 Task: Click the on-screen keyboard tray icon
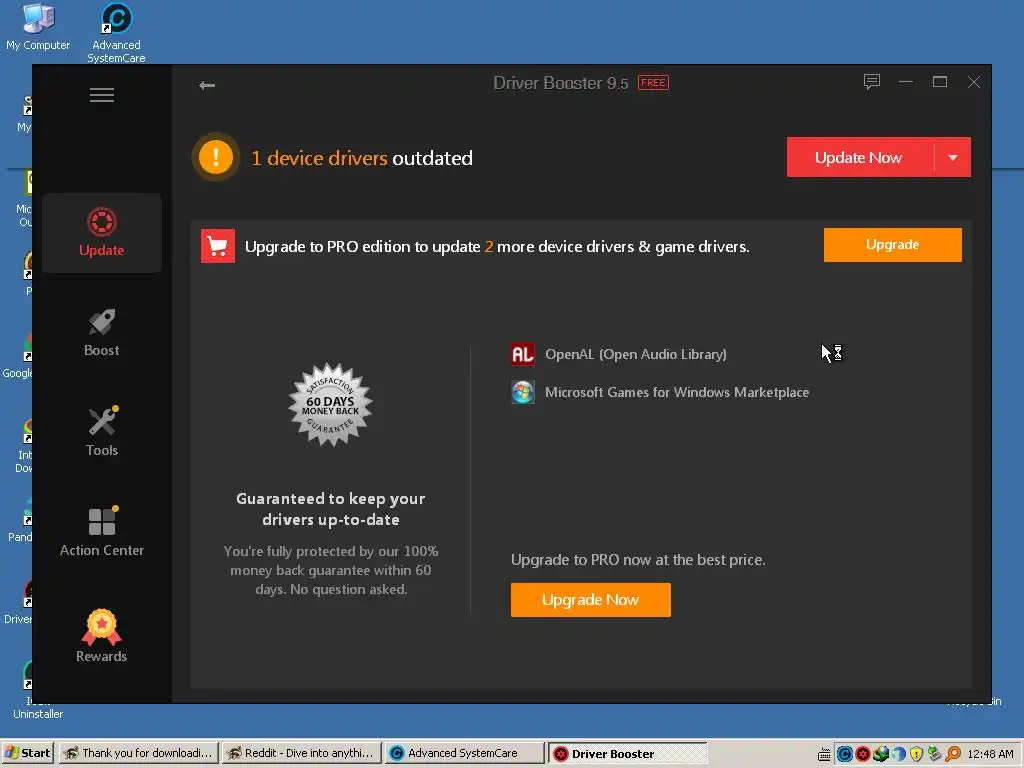(x=824, y=754)
